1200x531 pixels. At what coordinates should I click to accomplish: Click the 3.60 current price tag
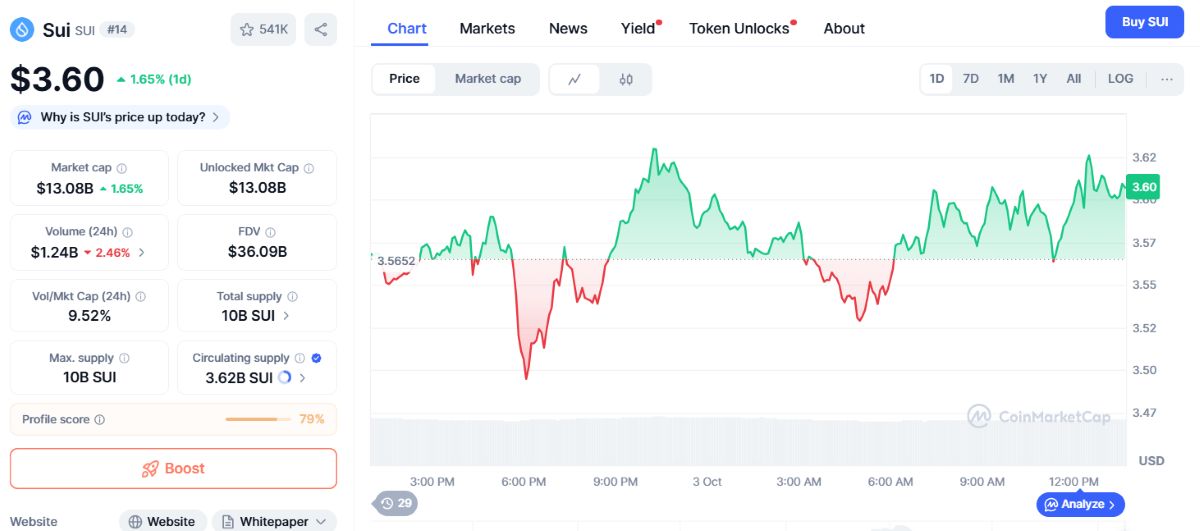click(x=1144, y=187)
